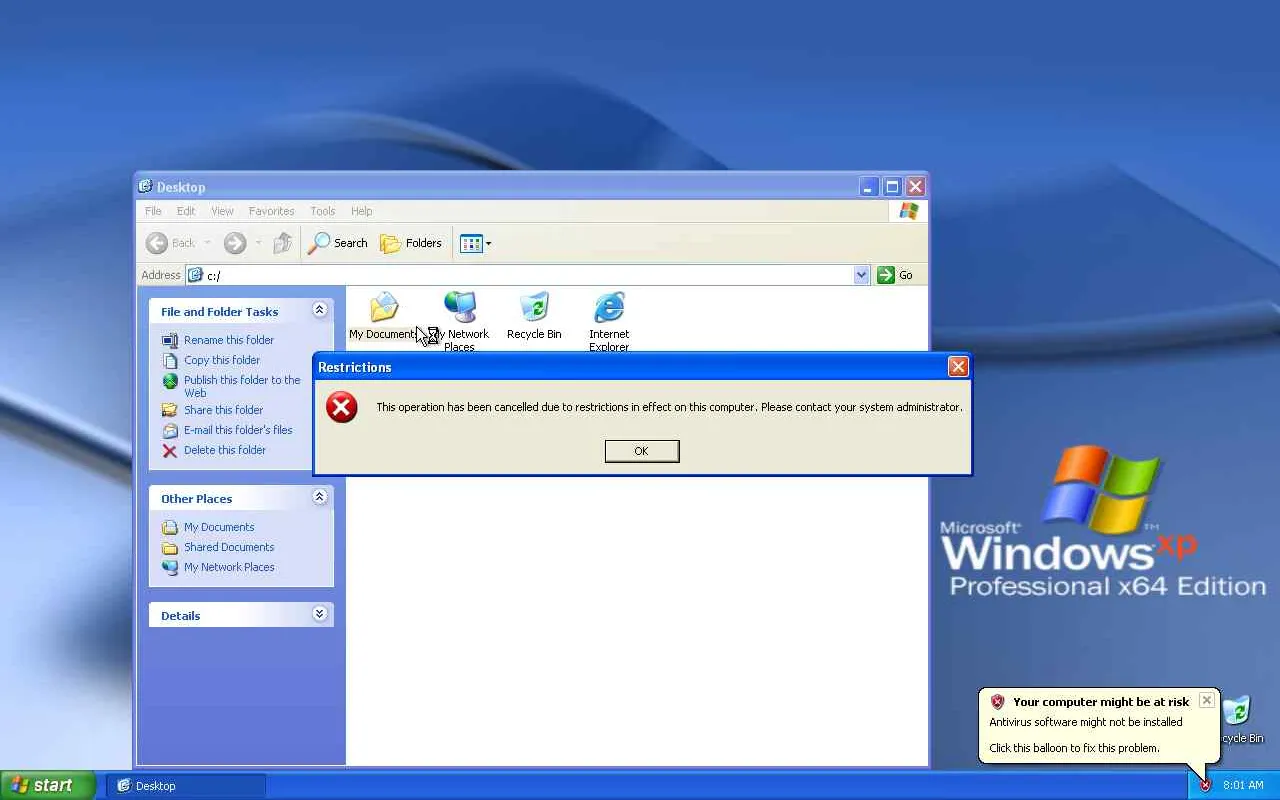Click the Forward arrow button
Screen dimensions: 1280x800
coord(235,243)
